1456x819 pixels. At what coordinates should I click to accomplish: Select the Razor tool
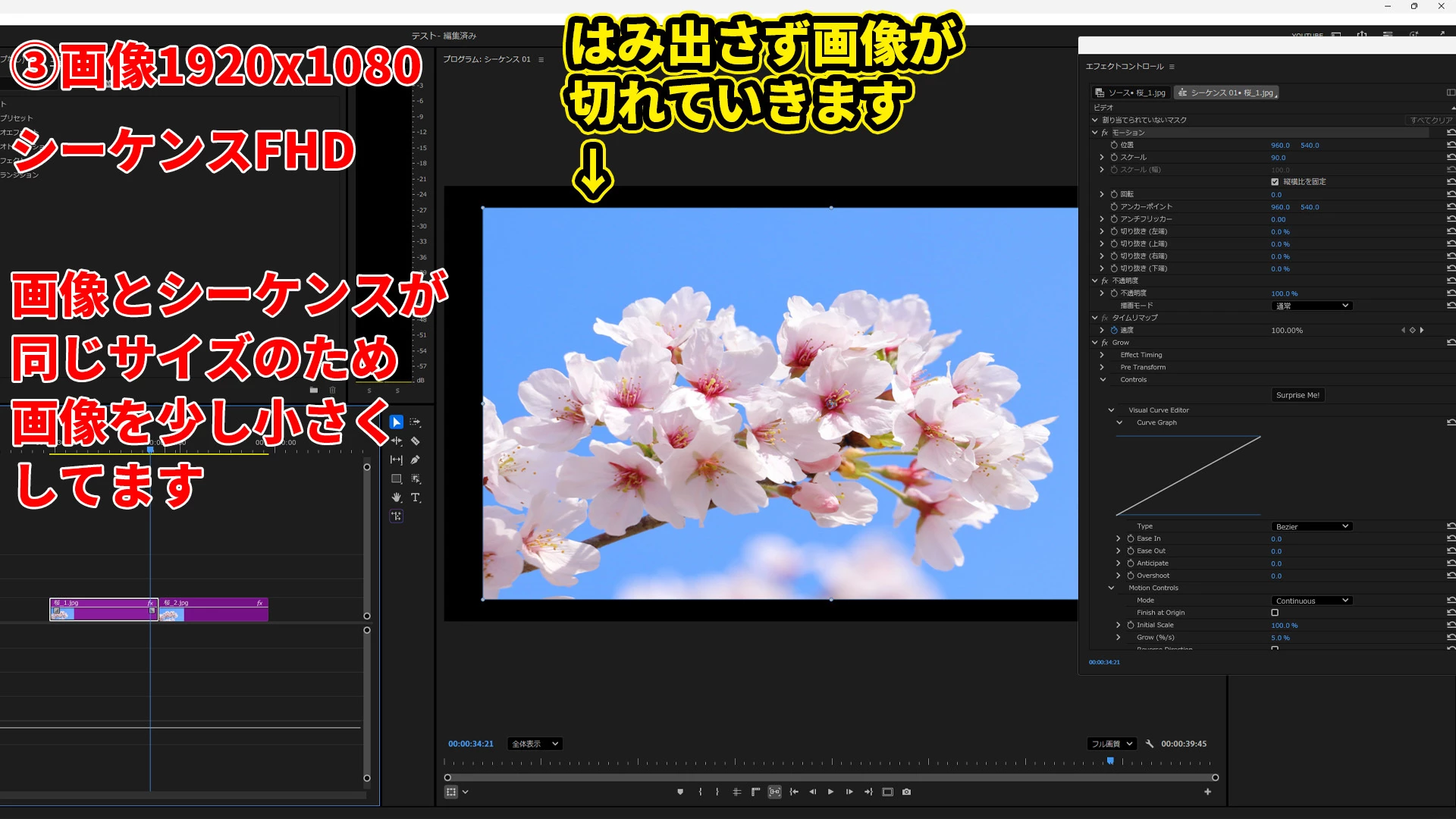pyautogui.click(x=415, y=441)
